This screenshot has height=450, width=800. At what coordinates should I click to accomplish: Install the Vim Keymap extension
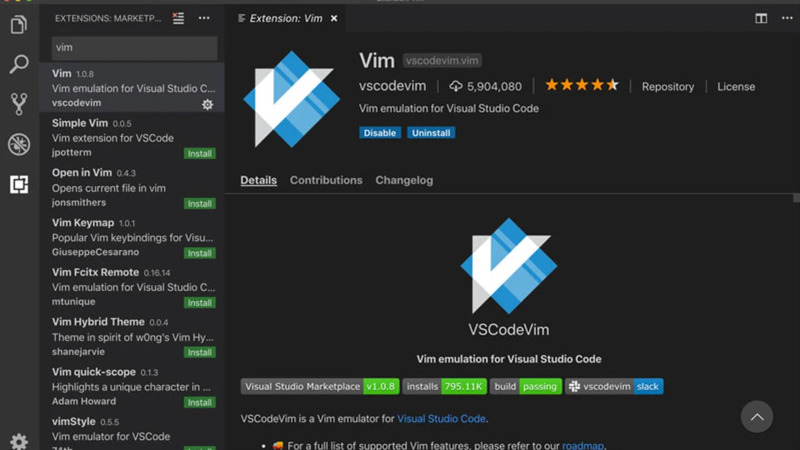tap(199, 253)
